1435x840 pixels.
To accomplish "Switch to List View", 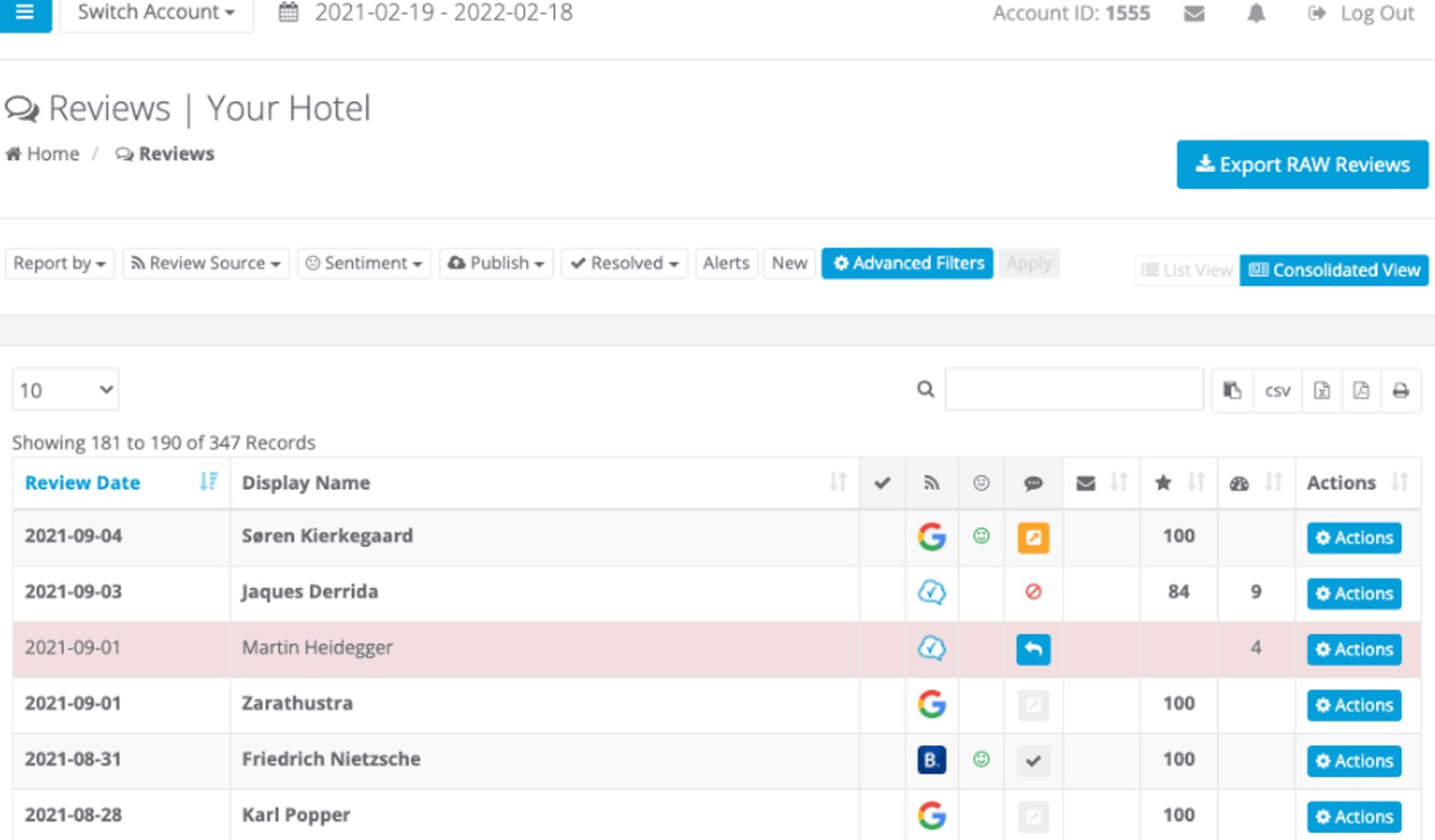I will click(1187, 270).
